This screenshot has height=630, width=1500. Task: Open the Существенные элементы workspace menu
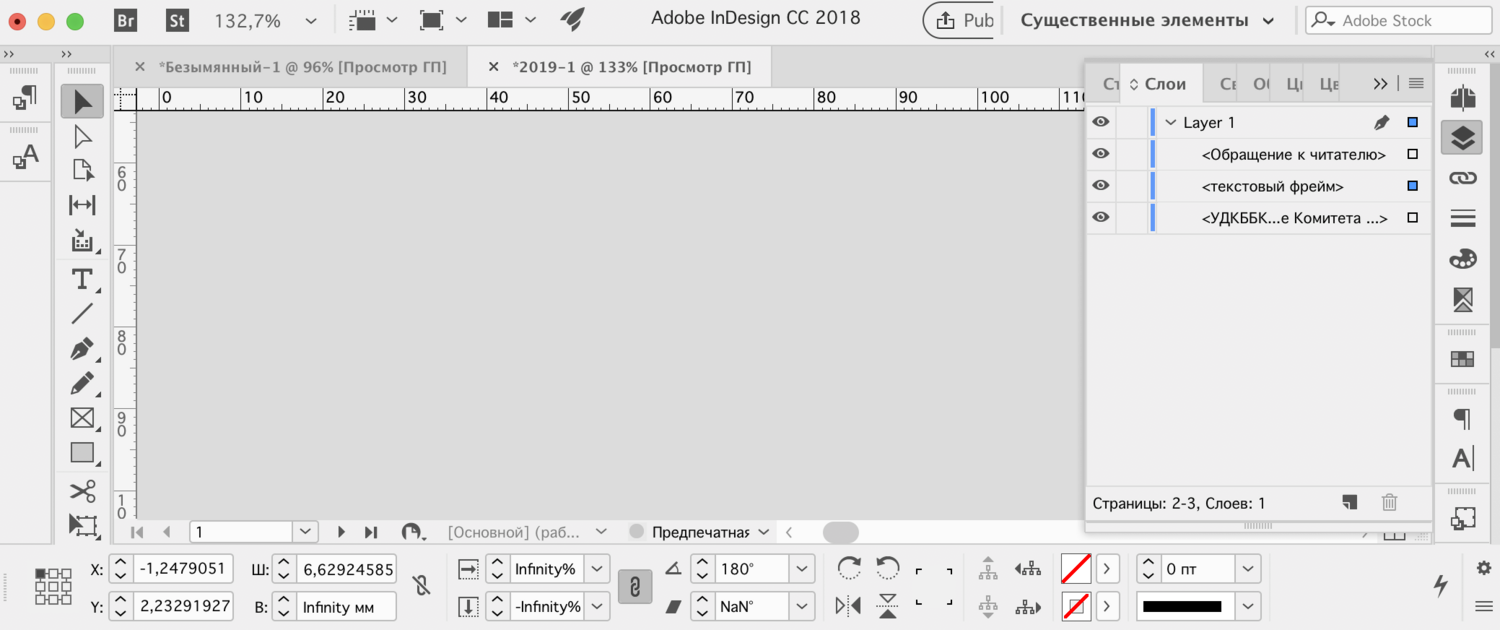pyautogui.click(x=1147, y=20)
